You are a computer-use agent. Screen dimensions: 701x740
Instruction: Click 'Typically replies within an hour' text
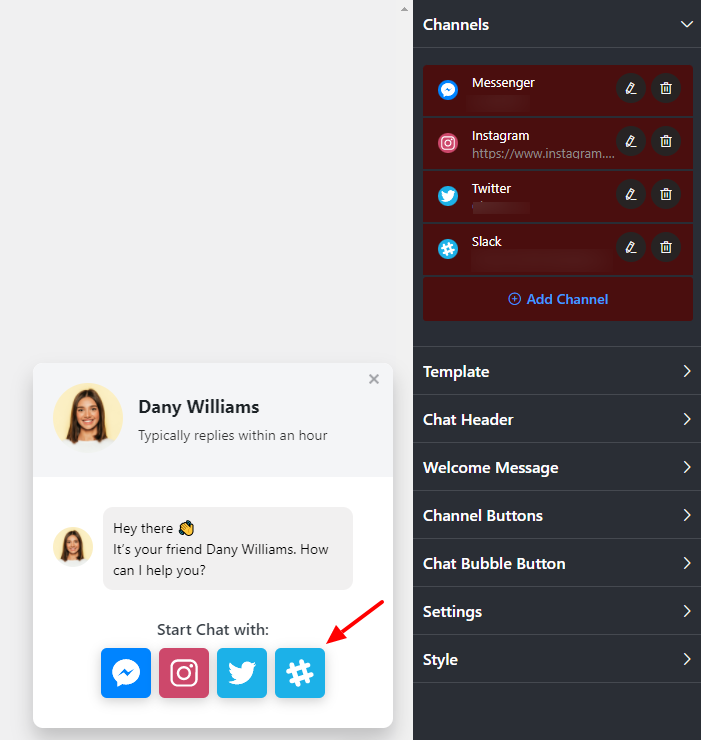click(x=233, y=435)
